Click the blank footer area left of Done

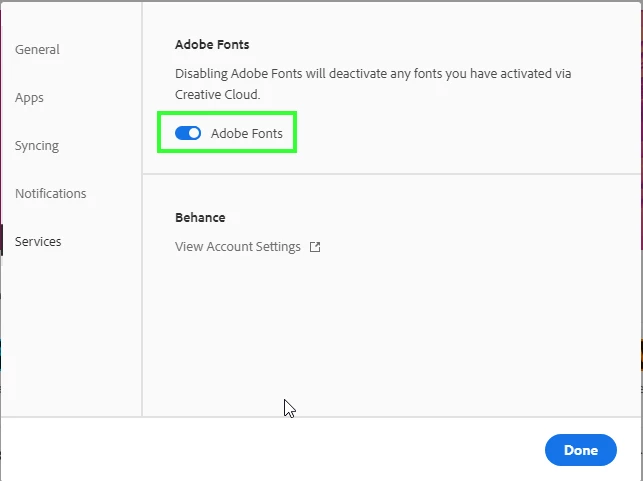point(271,450)
